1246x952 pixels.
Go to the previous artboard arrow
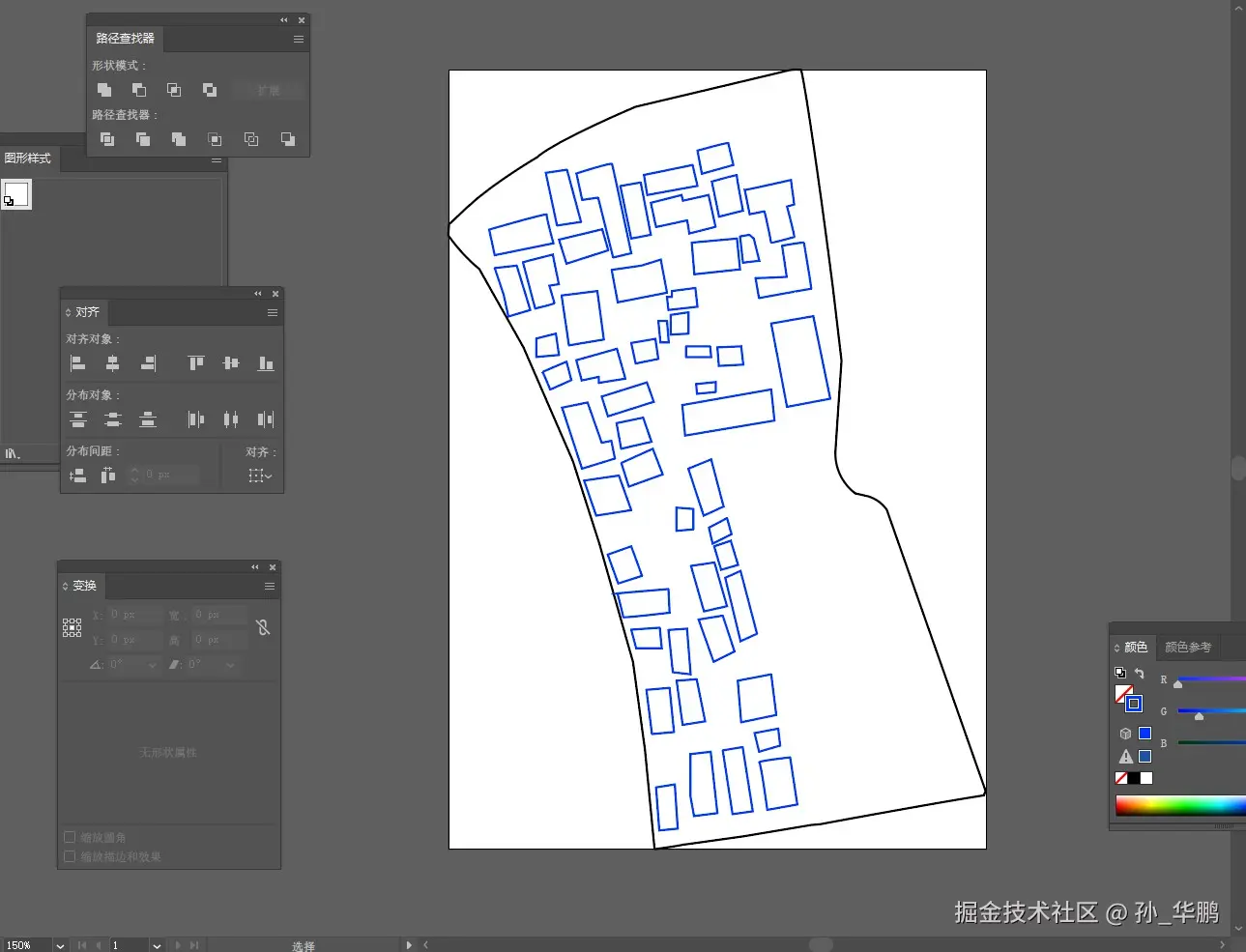pos(98,945)
